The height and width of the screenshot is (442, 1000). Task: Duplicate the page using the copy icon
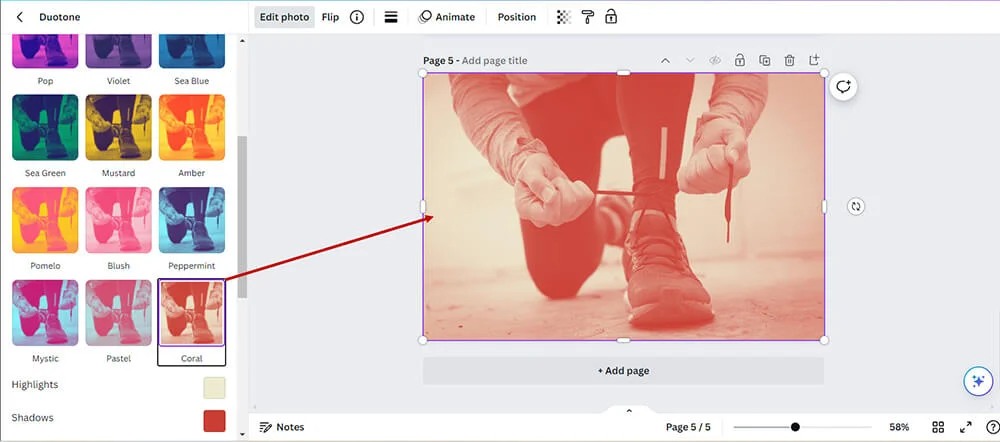764,61
